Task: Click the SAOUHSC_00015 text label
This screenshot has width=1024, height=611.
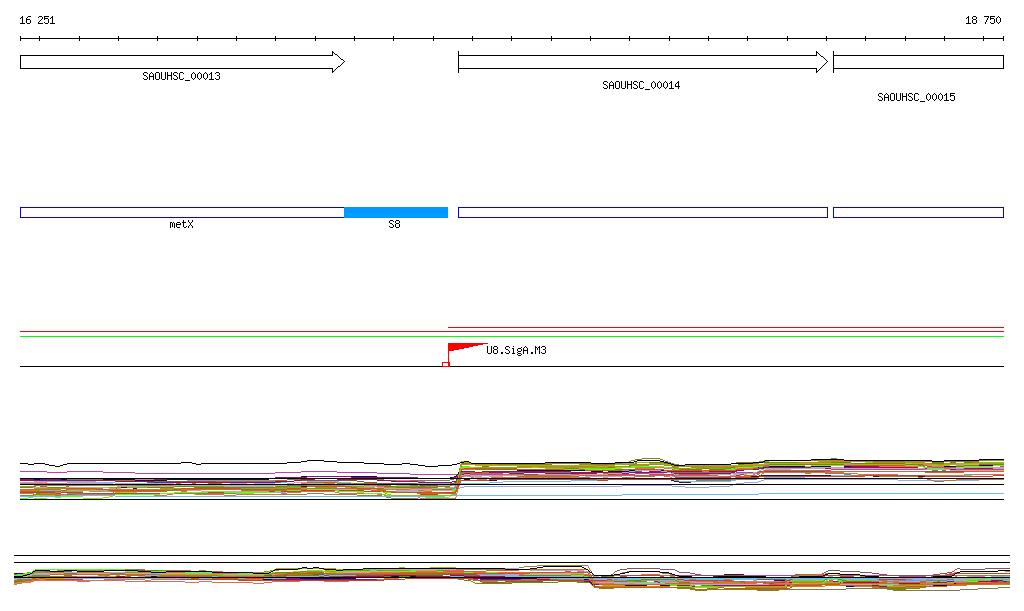Action: pyautogui.click(x=916, y=97)
